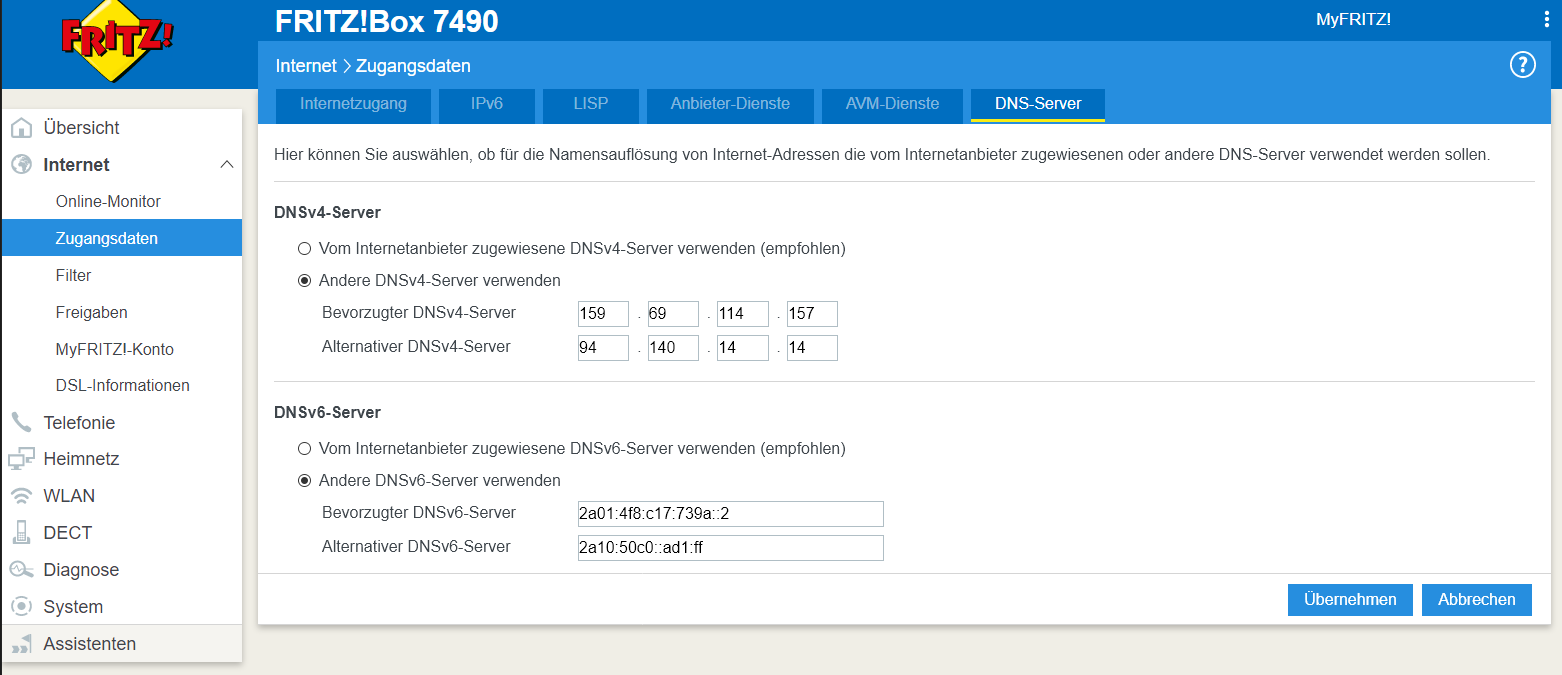Click the MyFRITZ! link in header
The image size is (1562, 675).
click(1353, 19)
